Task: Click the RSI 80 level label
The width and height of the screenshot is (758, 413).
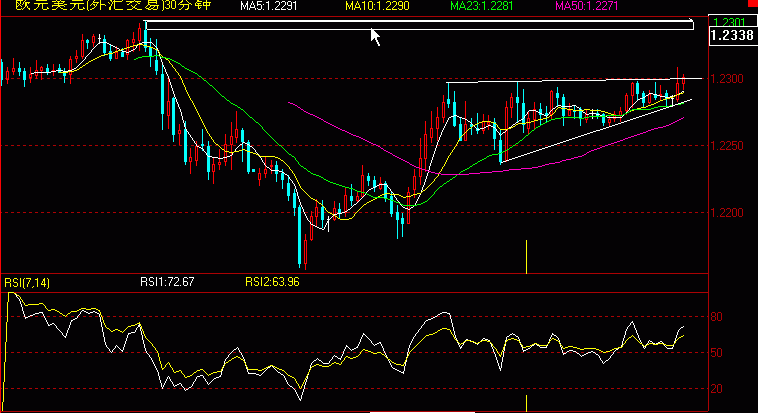Action: click(x=716, y=317)
